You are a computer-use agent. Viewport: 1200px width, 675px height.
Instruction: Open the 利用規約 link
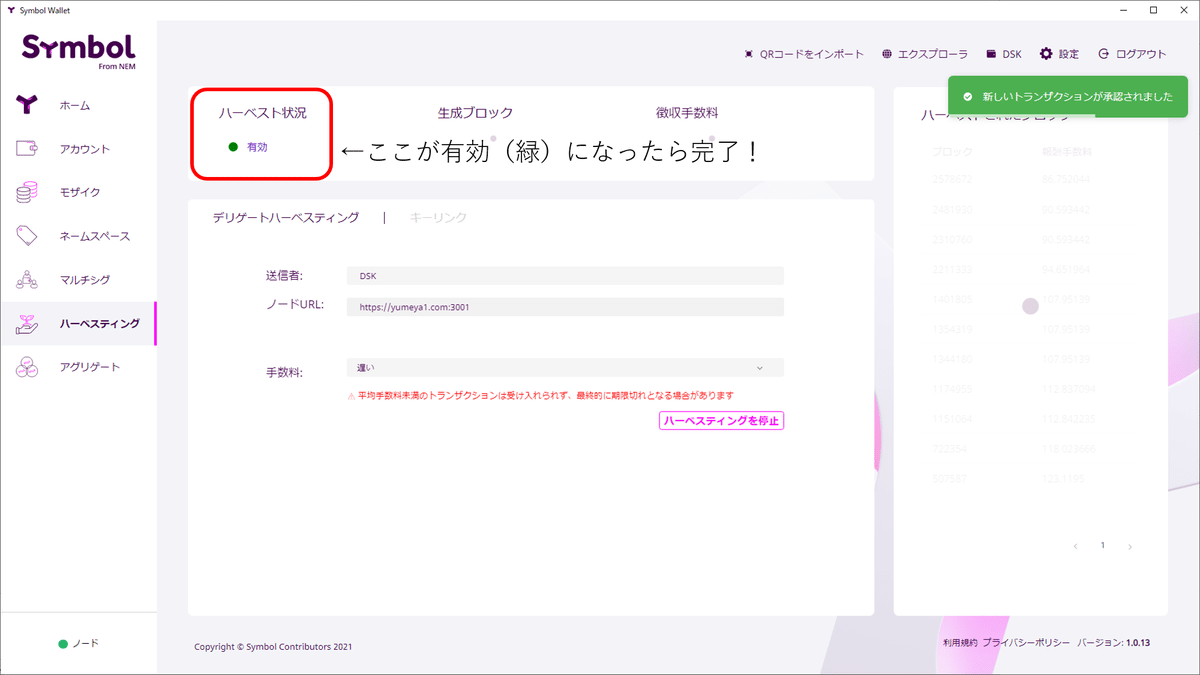(x=959, y=644)
